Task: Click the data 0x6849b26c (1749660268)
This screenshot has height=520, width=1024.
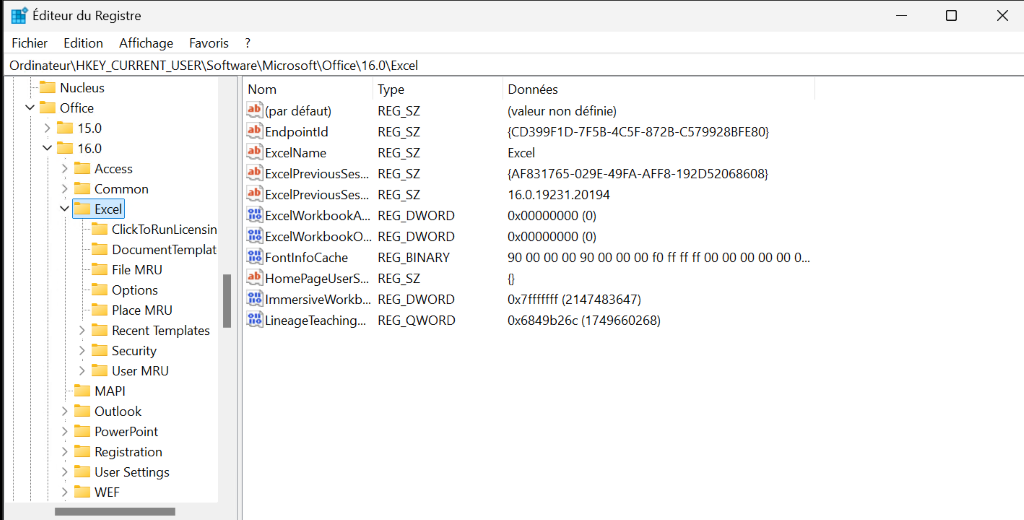Action: (584, 320)
